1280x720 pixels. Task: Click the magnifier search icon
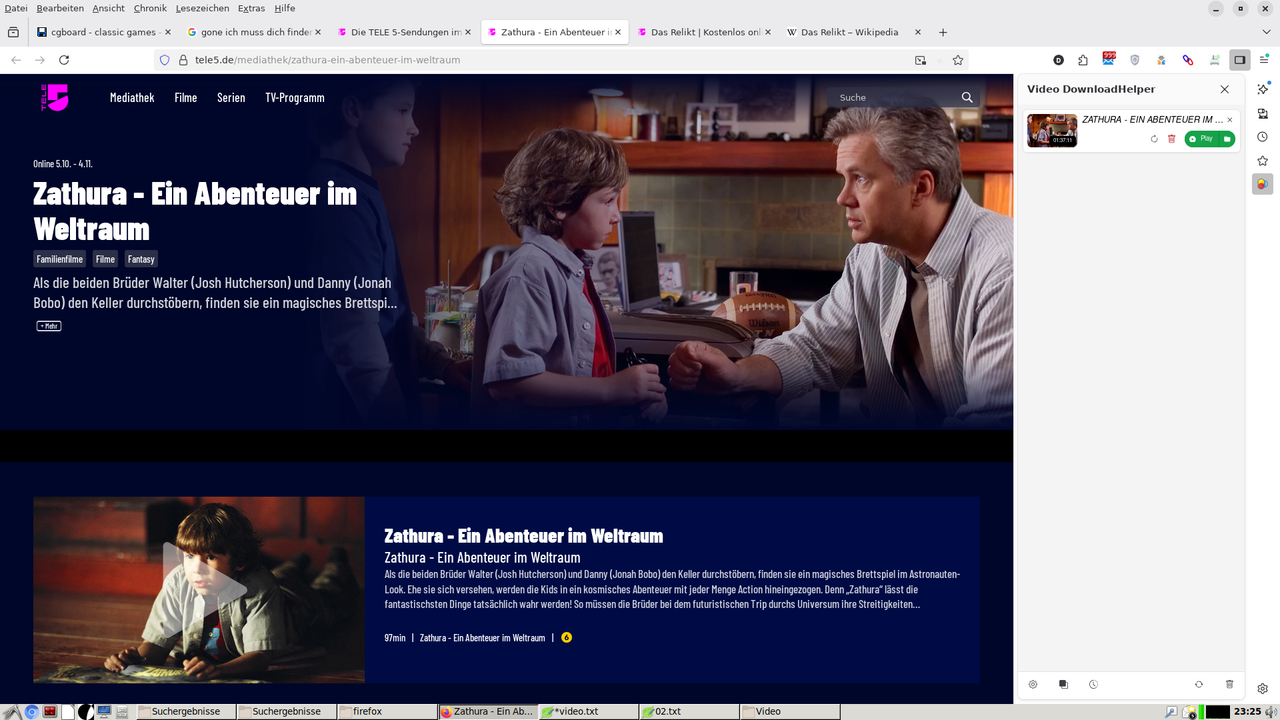point(967,98)
